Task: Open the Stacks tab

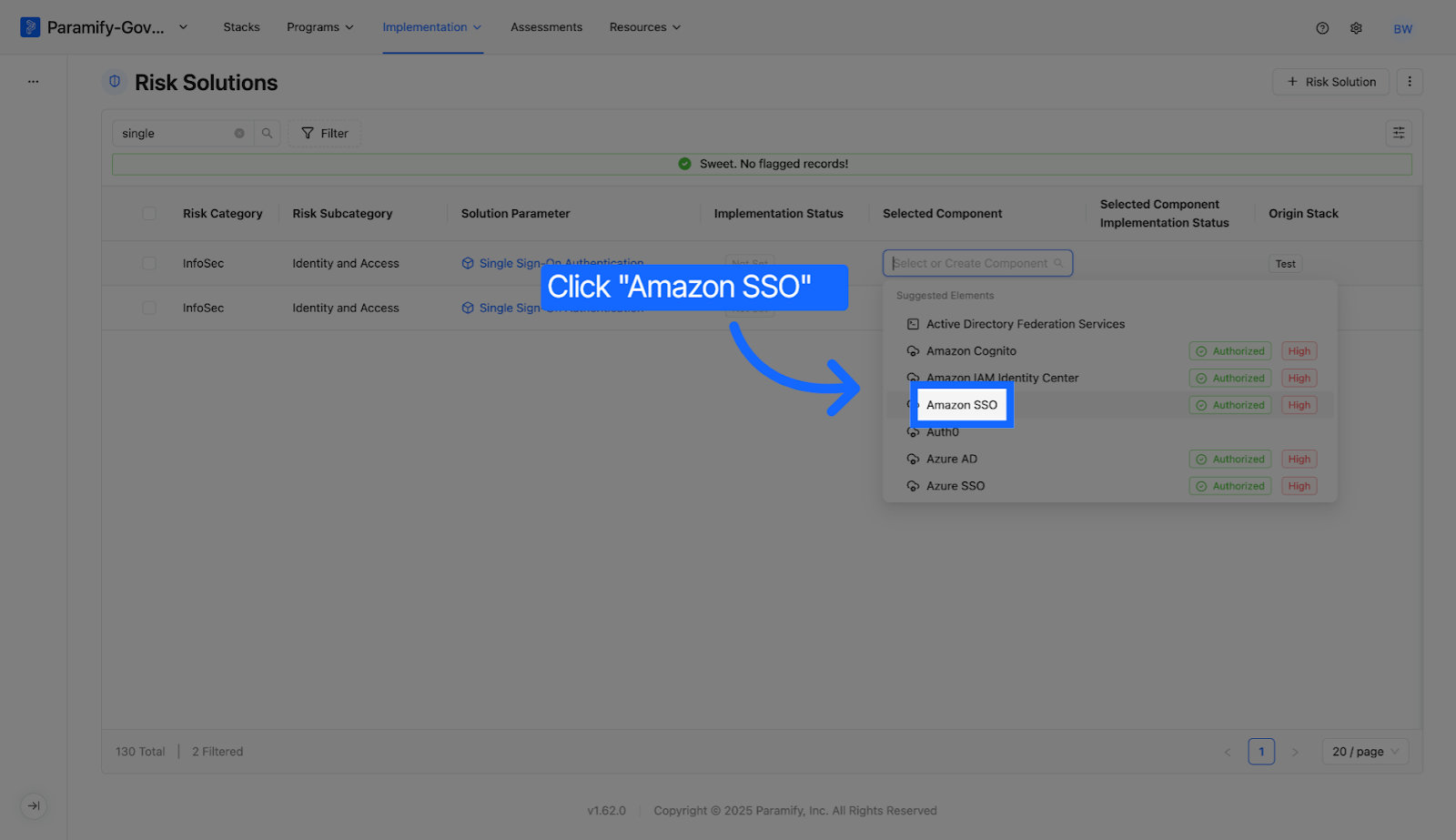Action: (241, 27)
